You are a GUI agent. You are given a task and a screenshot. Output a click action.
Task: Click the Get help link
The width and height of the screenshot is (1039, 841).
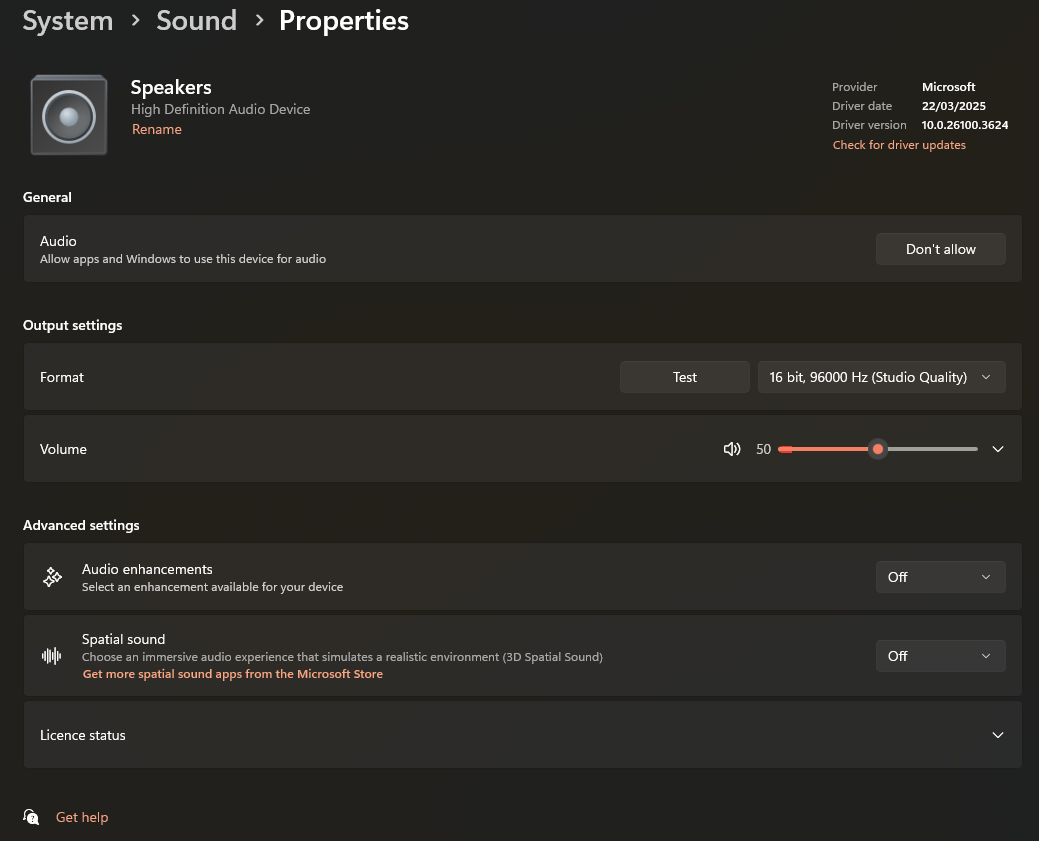click(x=82, y=817)
